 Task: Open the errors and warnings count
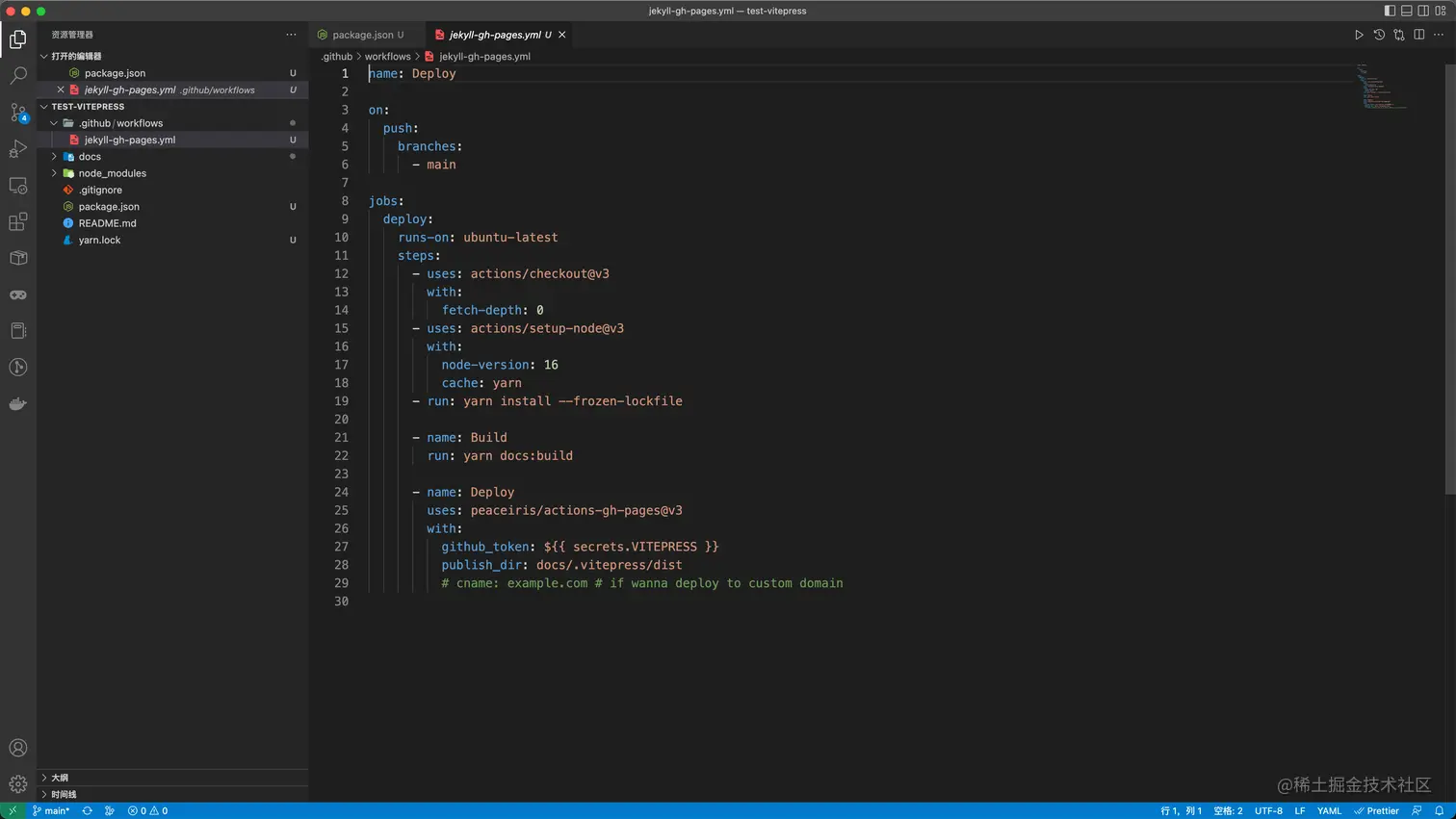pos(147,810)
